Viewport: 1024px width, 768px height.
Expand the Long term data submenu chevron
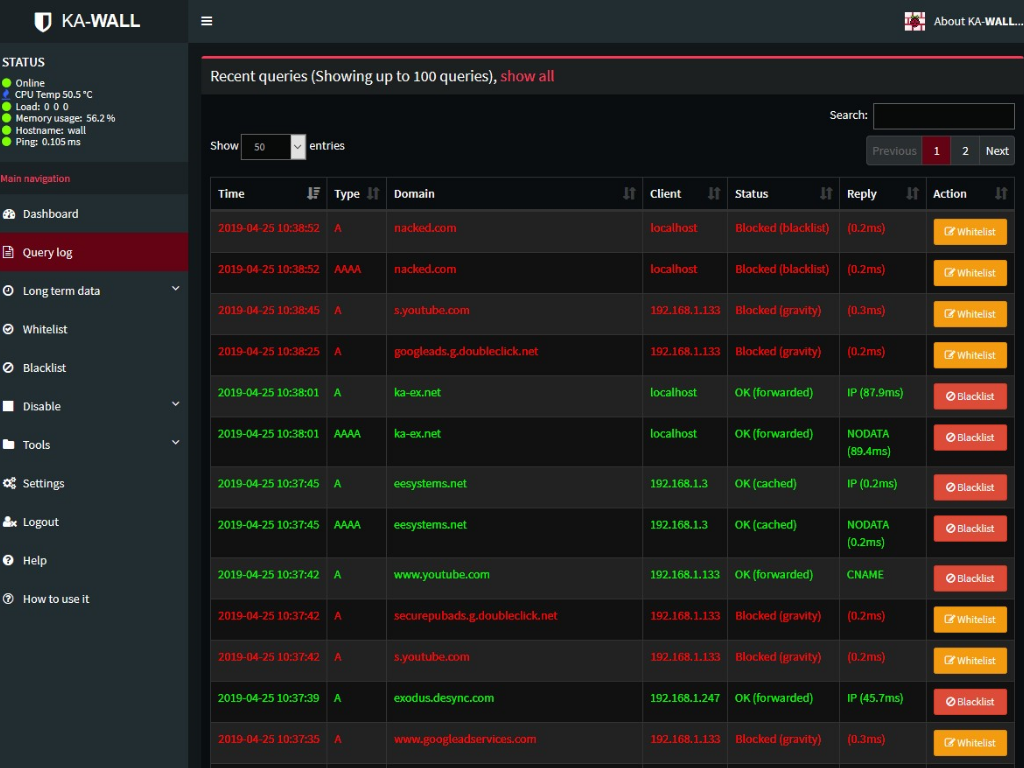(175, 289)
